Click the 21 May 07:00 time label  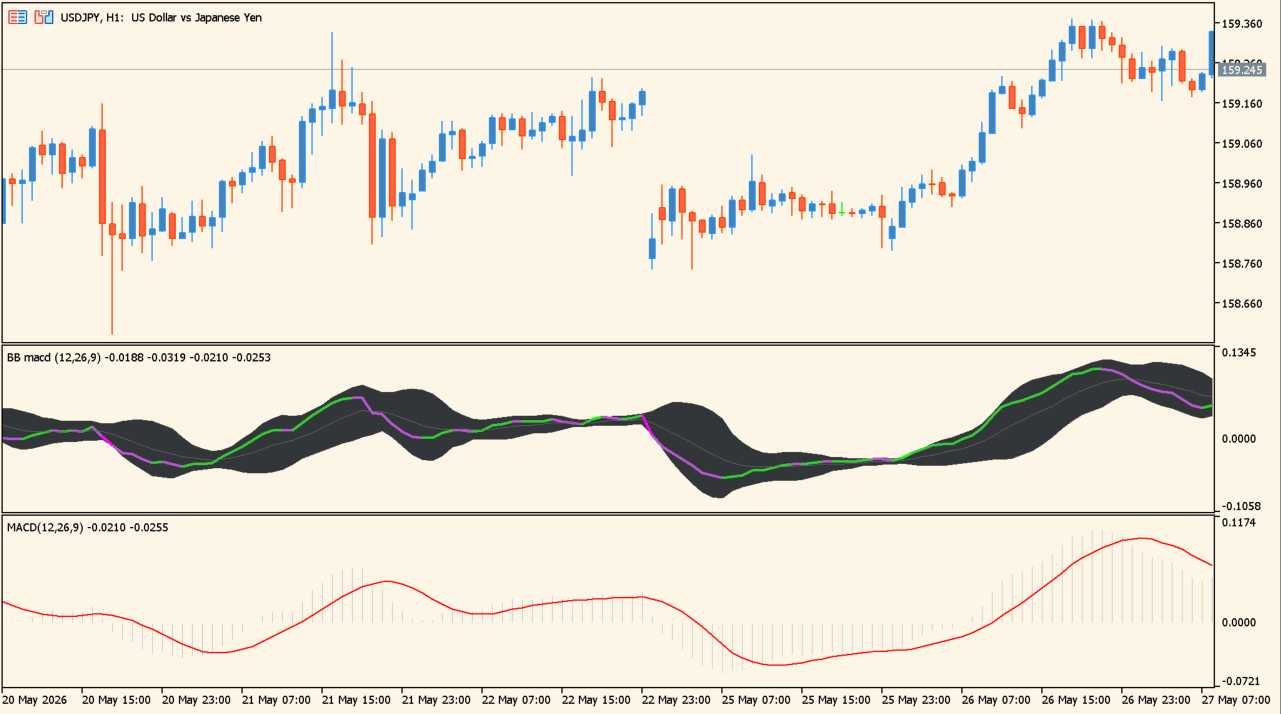(x=276, y=699)
